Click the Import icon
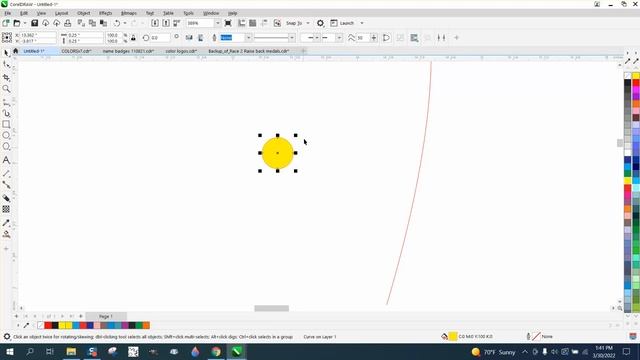The width and height of the screenshot is (640, 360). pyautogui.click(x=155, y=23)
